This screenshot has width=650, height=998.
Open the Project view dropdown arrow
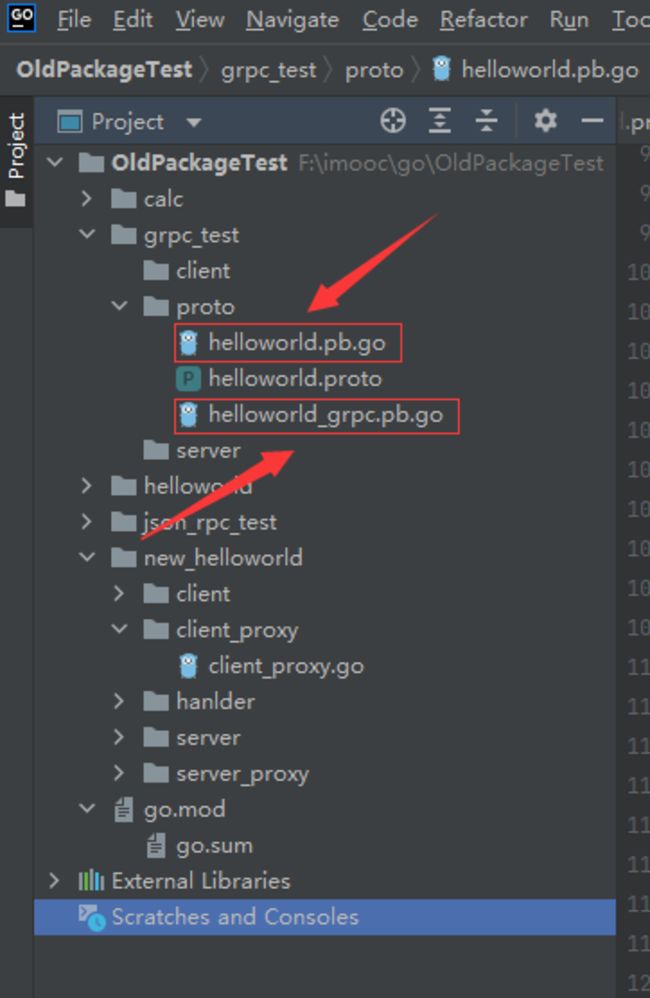(x=194, y=122)
